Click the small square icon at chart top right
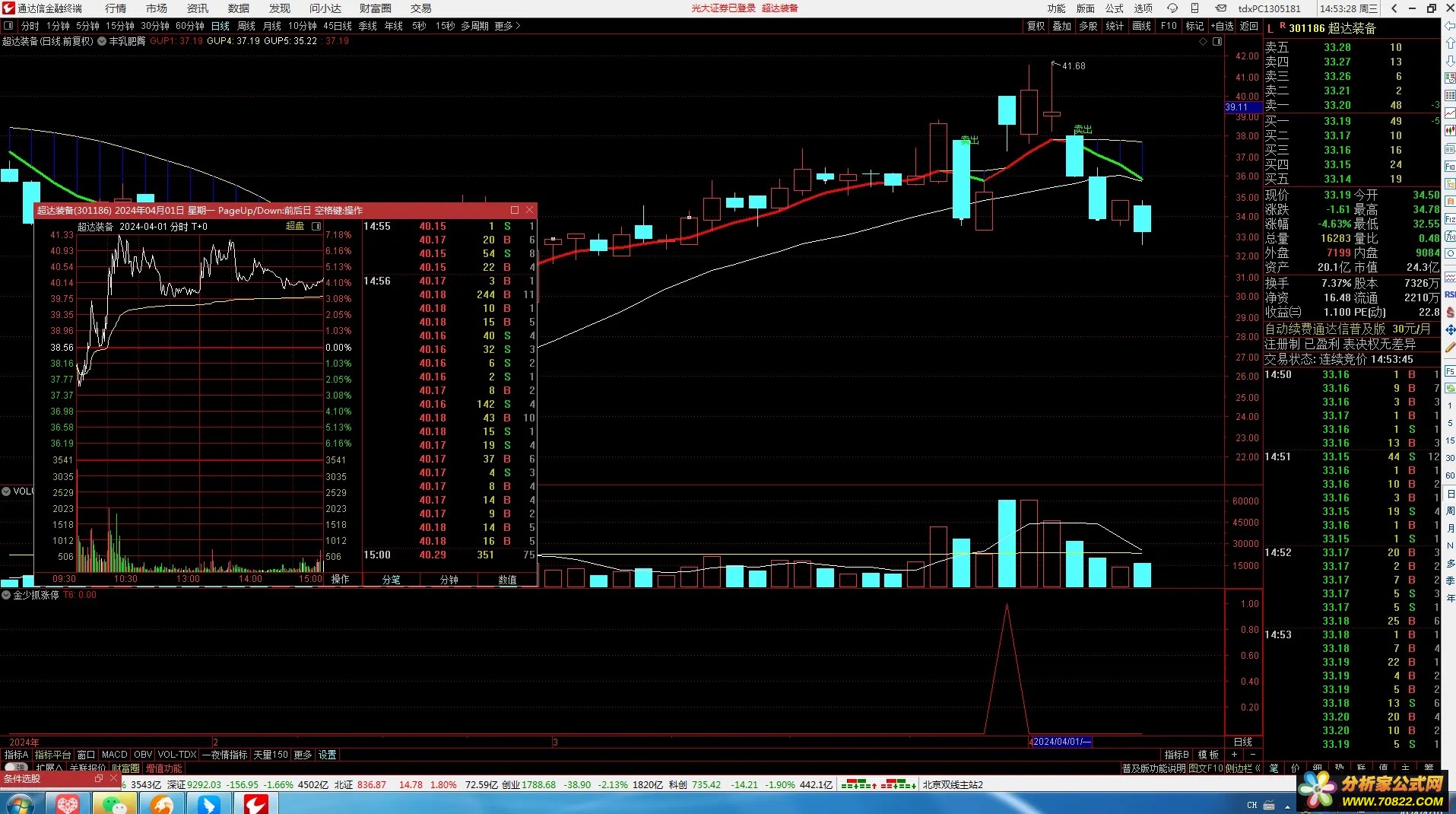 coord(1217,42)
